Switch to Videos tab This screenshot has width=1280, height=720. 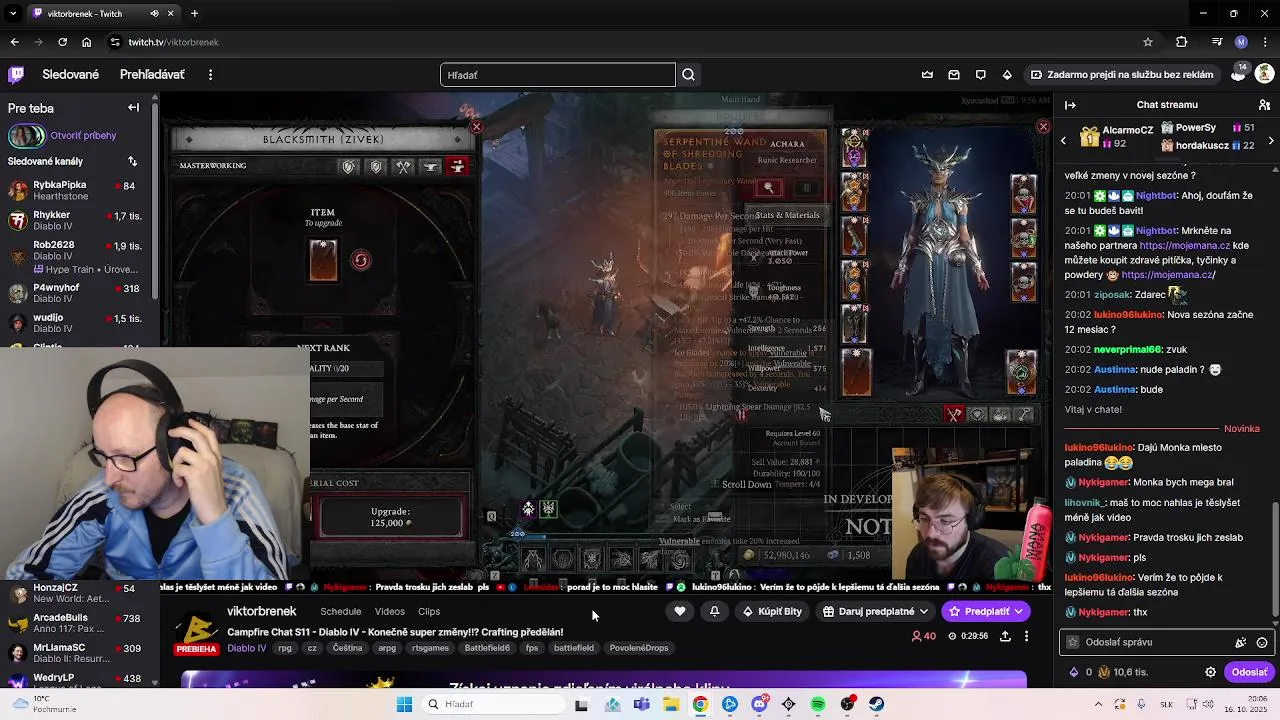[x=390, y=611]
